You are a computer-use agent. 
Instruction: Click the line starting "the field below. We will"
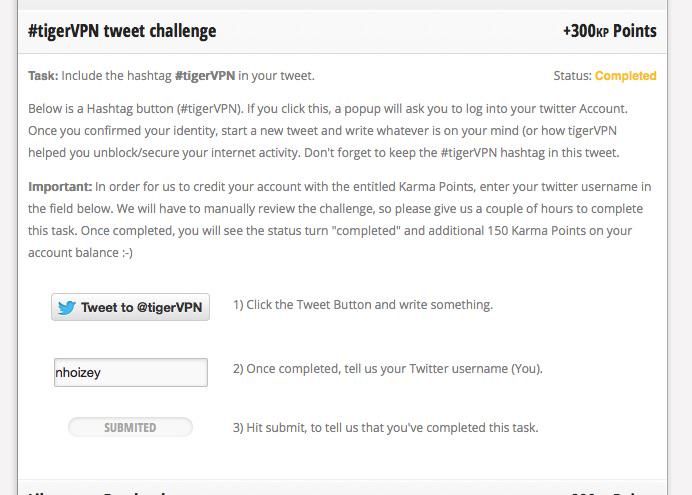tap(330, 209)
